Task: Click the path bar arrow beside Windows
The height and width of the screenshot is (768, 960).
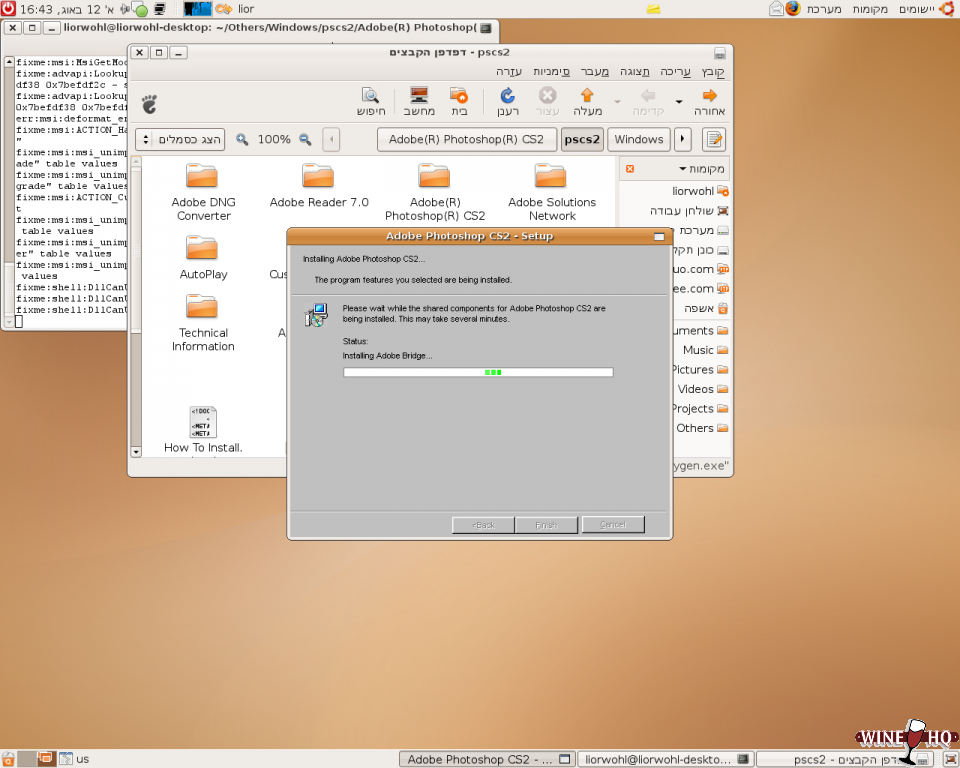Action: click(683, 140)
